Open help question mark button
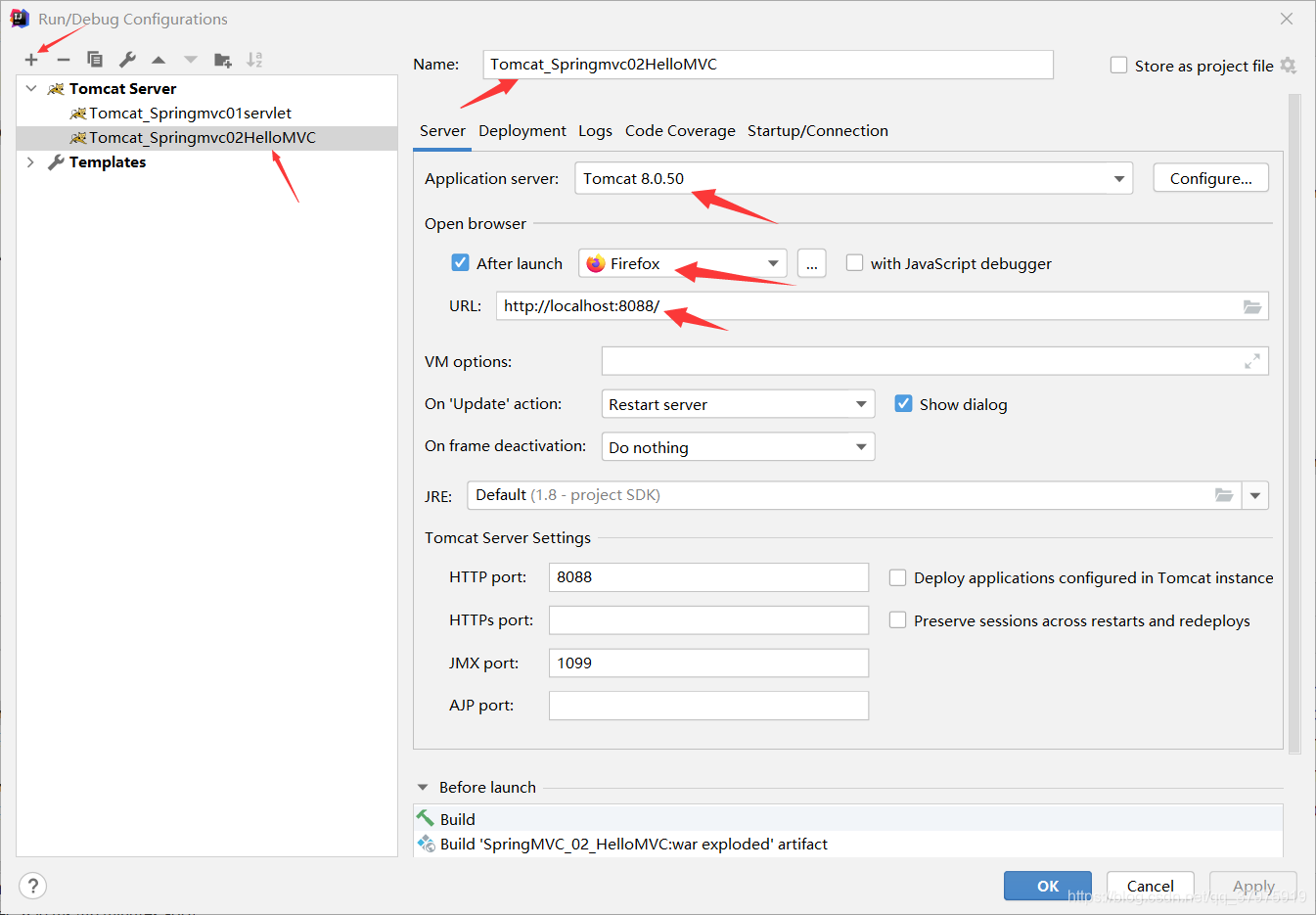 [x=33, y=886]
